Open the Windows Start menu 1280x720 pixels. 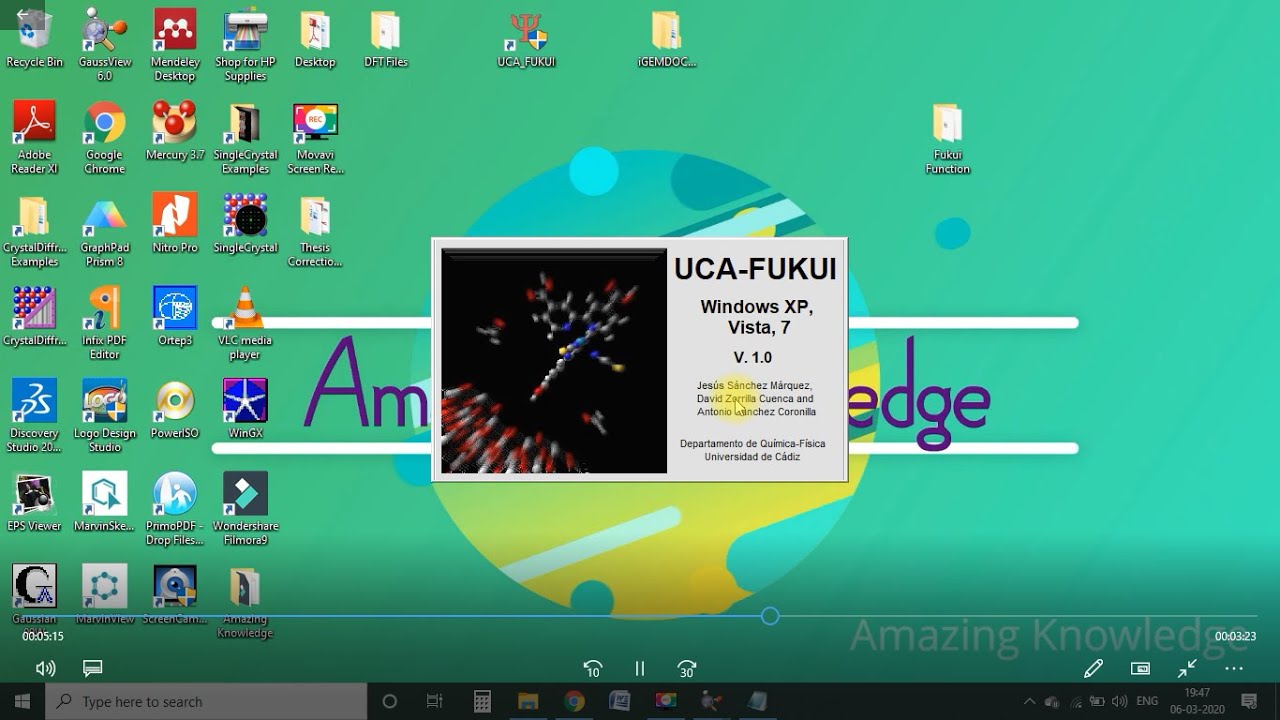click(23, 701)
